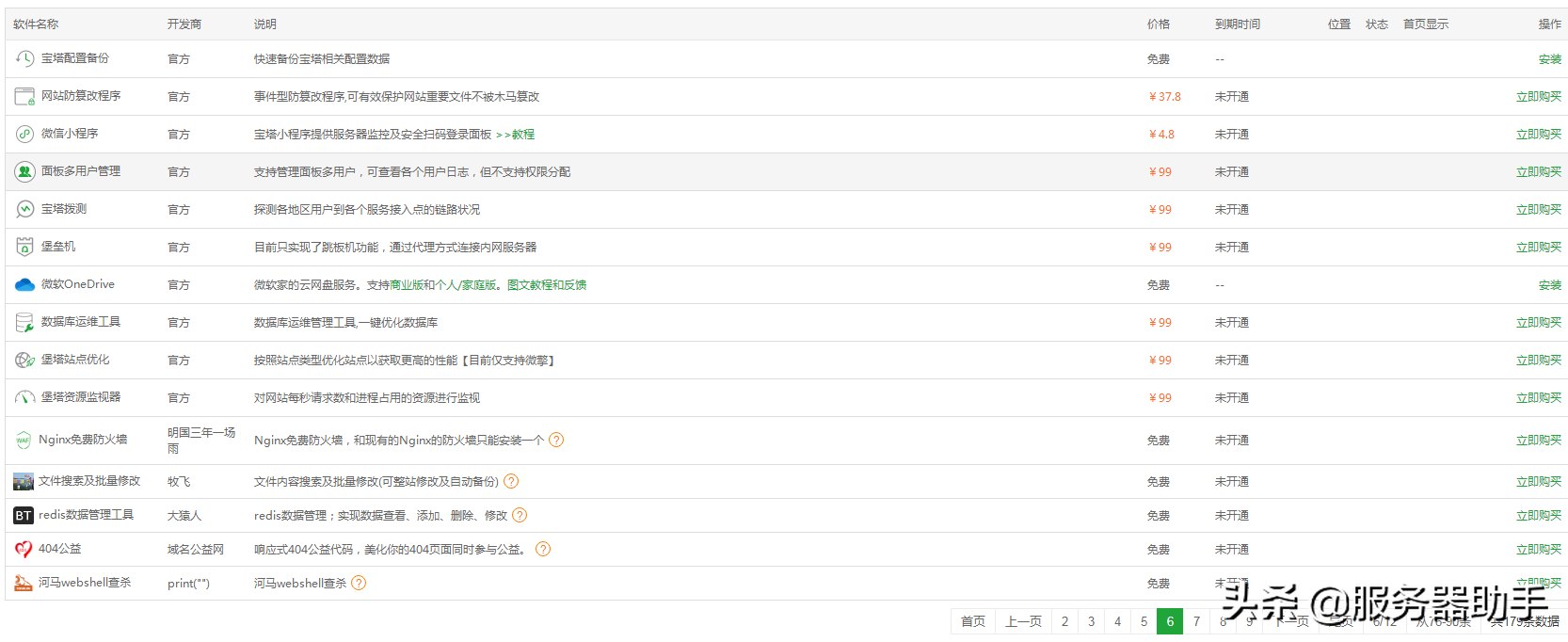Click the Nginx免费防火墙 WAF icon
This screenshot has width=1568, height=642.
[24, 440]
